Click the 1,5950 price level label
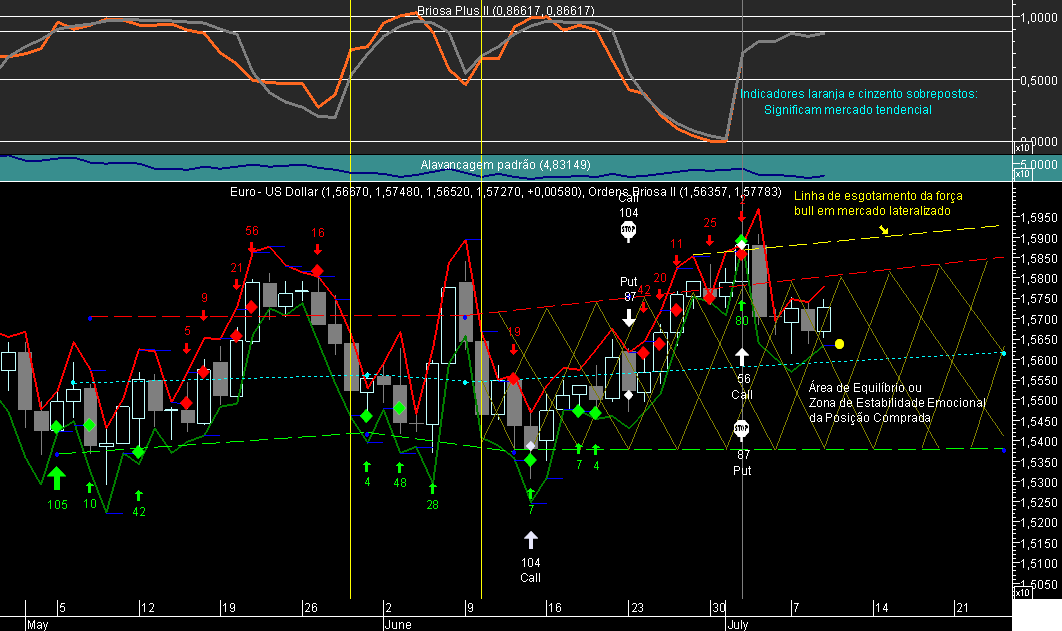The height and width of the screenshot is (631, 1062). [x=1038, y=217]
